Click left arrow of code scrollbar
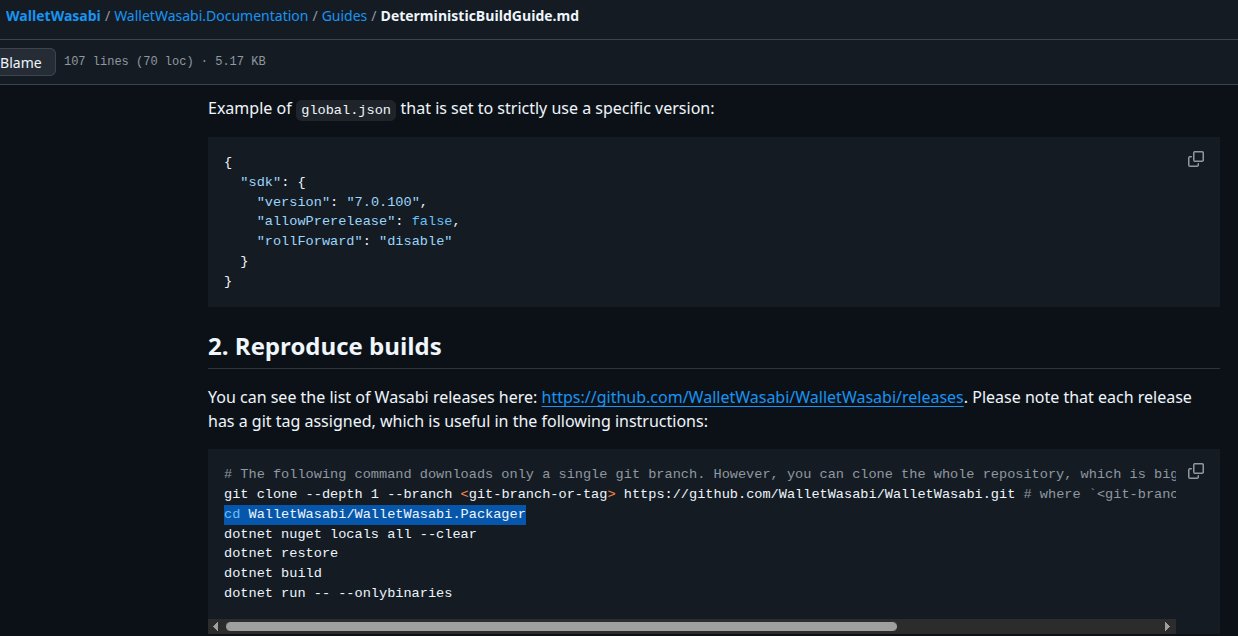This screenshot has width=1238, height=636. click(215, 627)
